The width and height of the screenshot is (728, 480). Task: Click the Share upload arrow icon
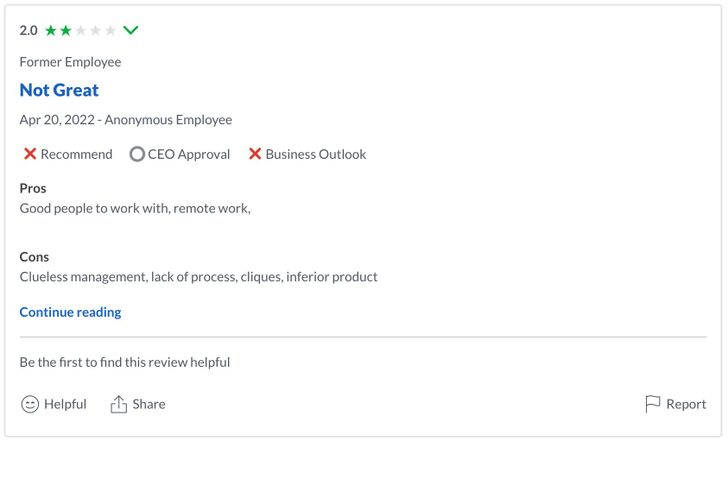pyautogui.click(x=118, y=404)
